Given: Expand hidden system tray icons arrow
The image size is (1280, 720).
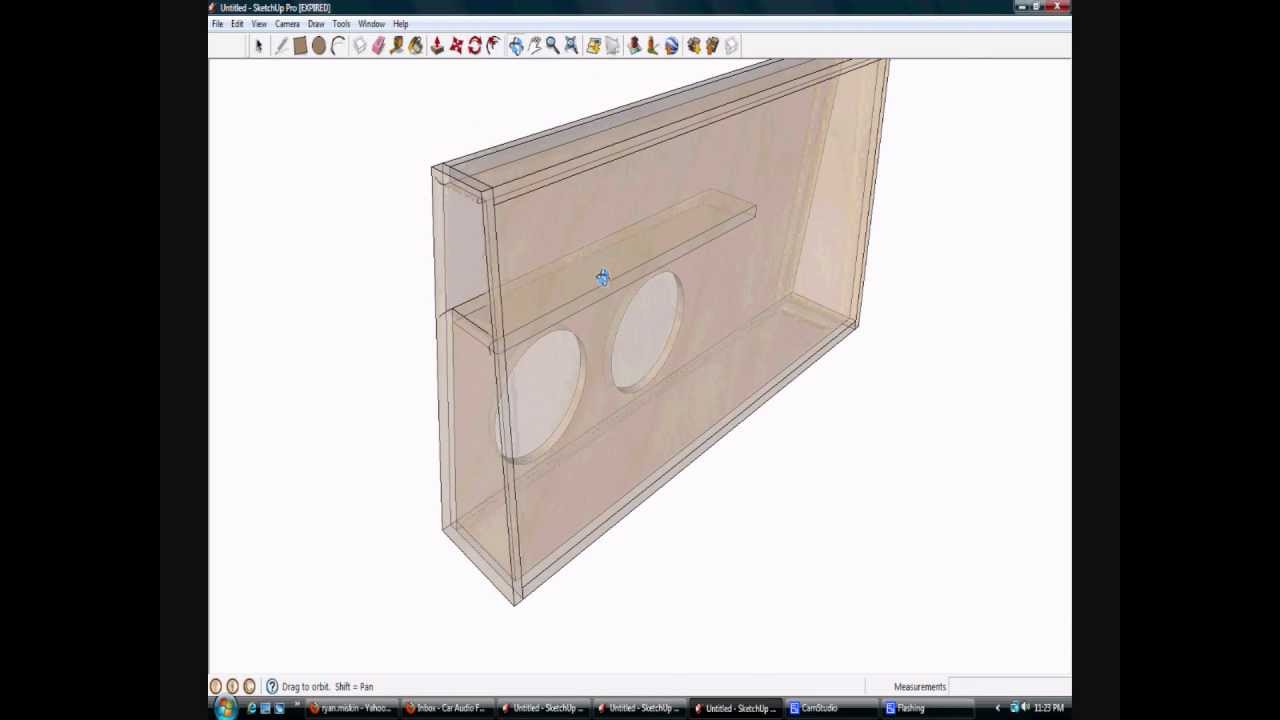Looking at the screenshot, I should pos(997,708).
